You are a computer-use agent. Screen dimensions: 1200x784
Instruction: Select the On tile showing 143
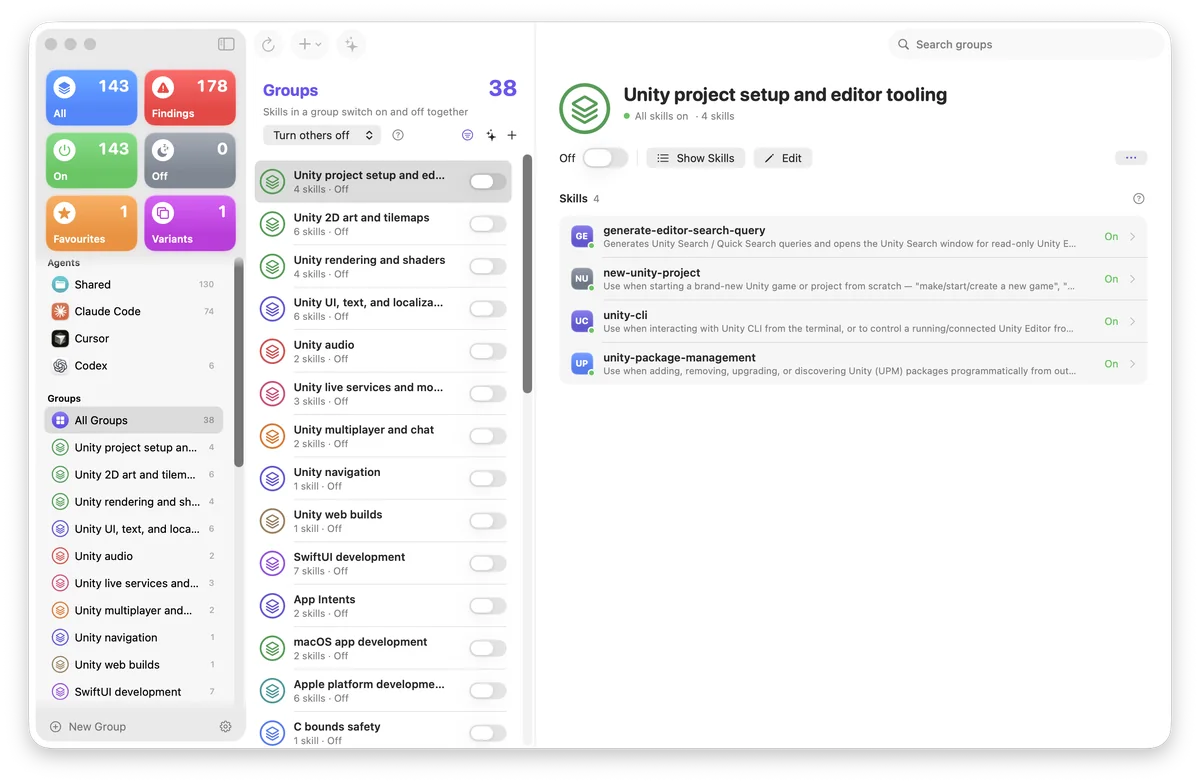point(91,160)
